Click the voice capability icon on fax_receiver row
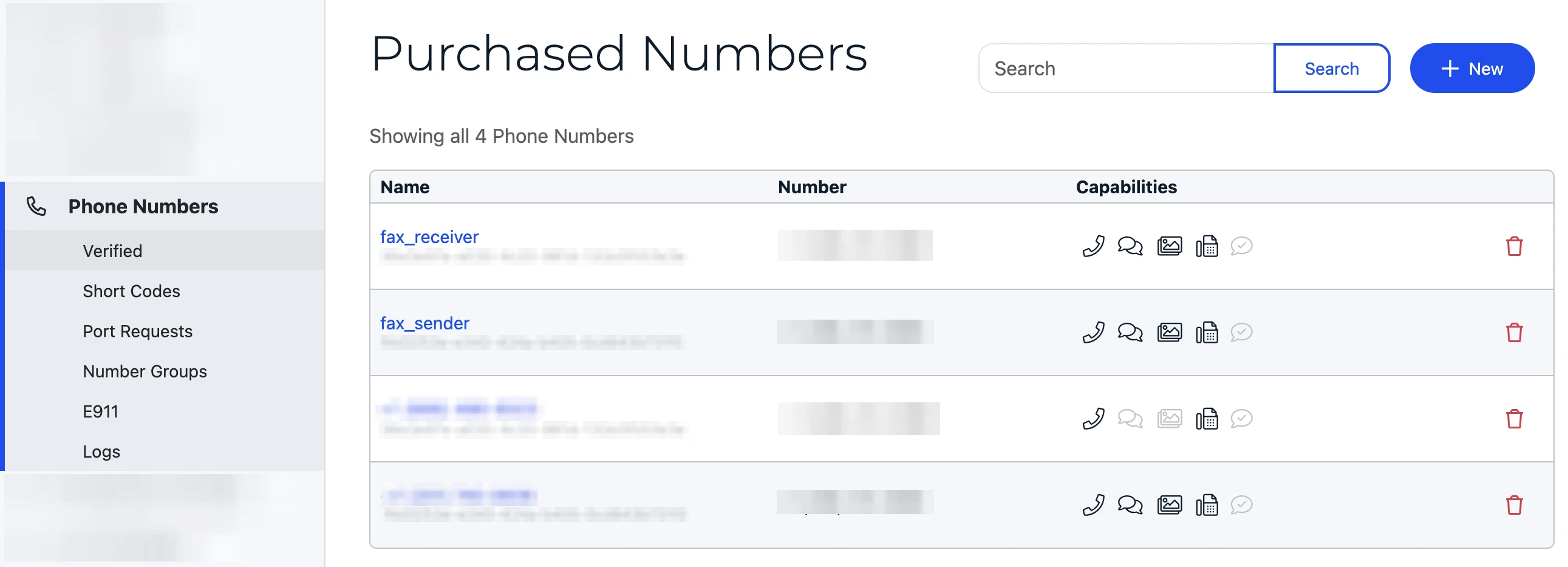1568x567 pixels. (x=1092, y=246)
